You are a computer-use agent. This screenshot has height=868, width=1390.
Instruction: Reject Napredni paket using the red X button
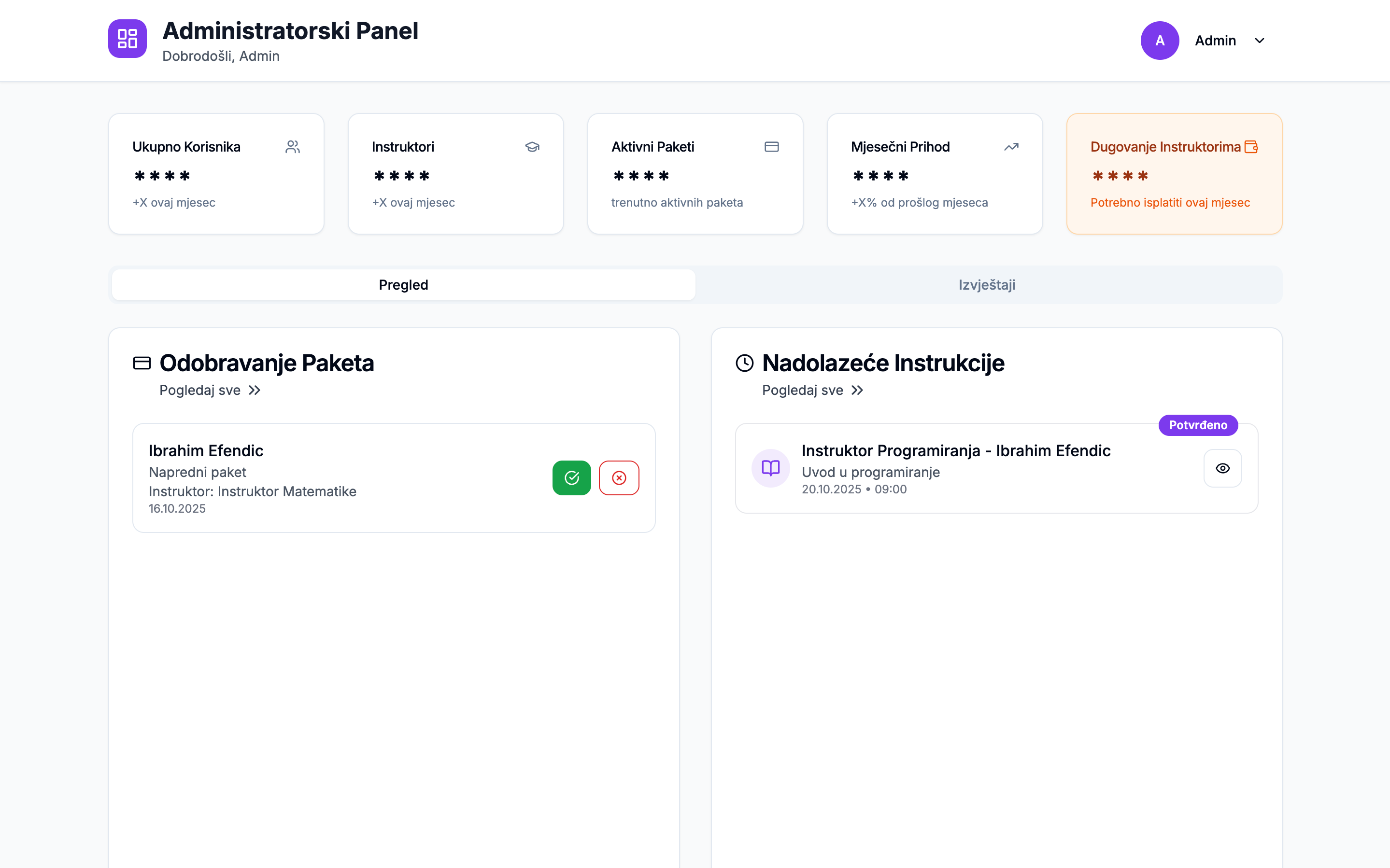619,477
